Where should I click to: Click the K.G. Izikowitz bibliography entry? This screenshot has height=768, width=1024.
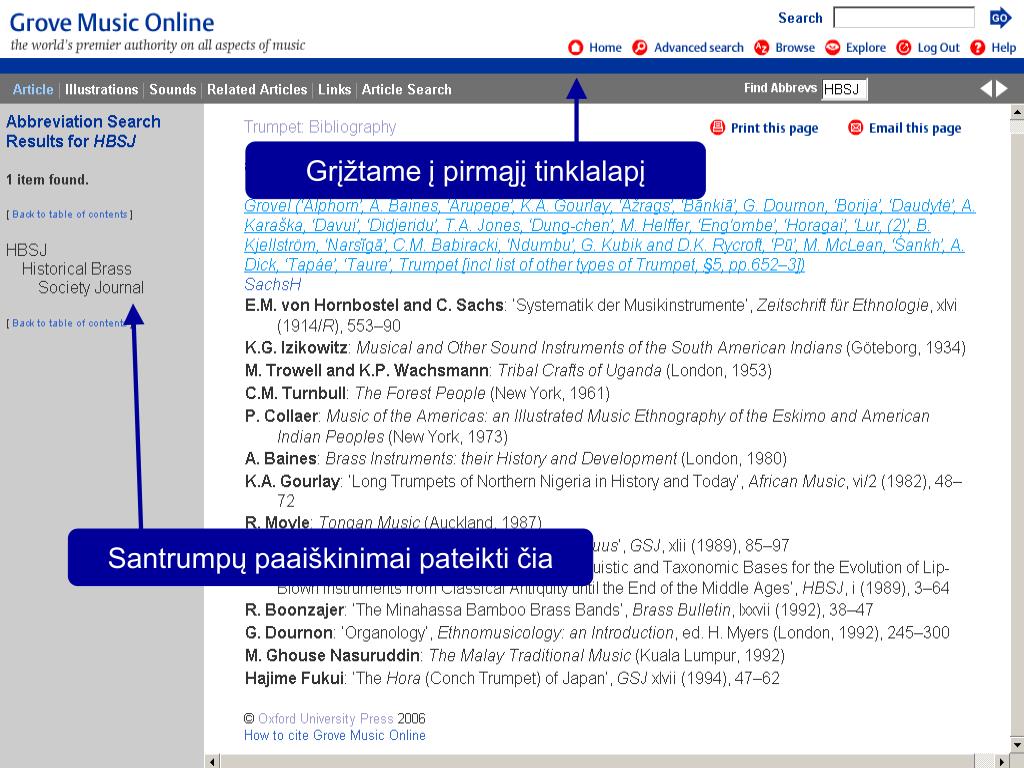point(605,347)
